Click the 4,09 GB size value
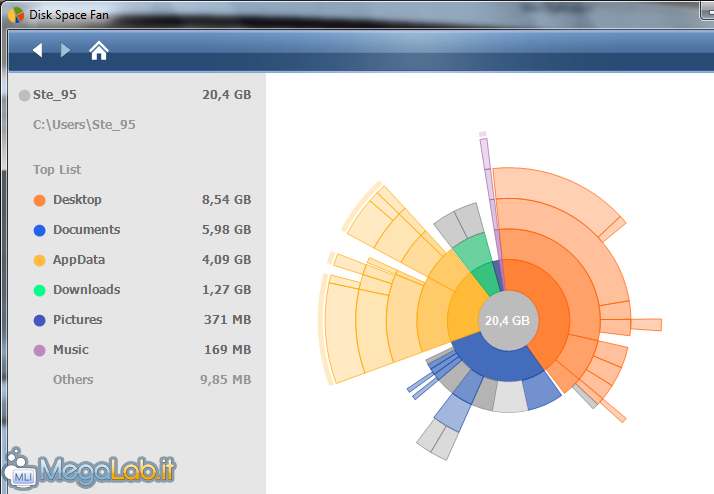This screenshot has width=714, height=494. click(227, 260)
